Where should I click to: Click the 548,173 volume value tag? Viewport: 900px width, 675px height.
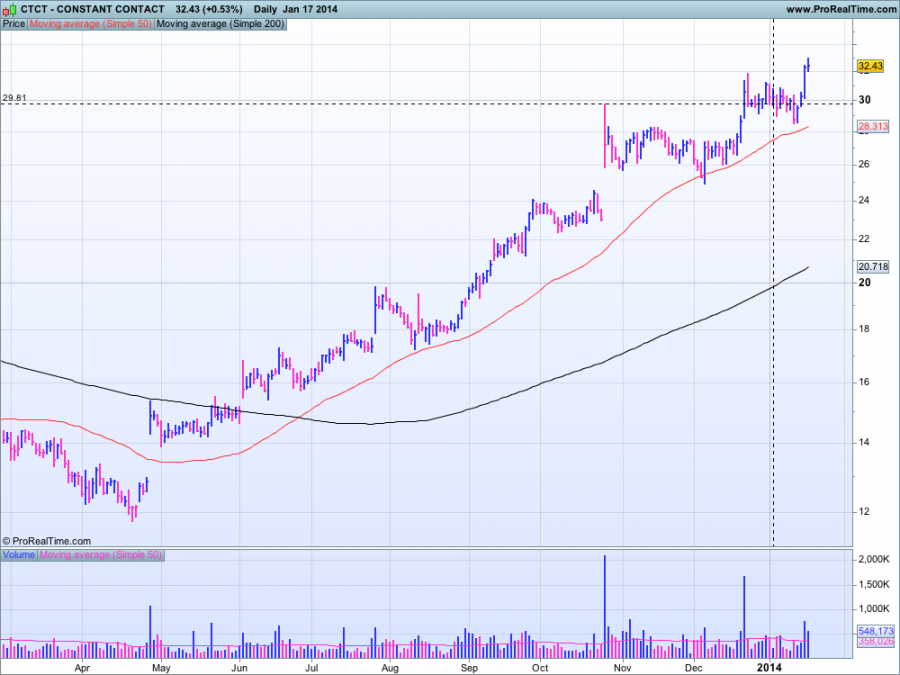(876, 631)
